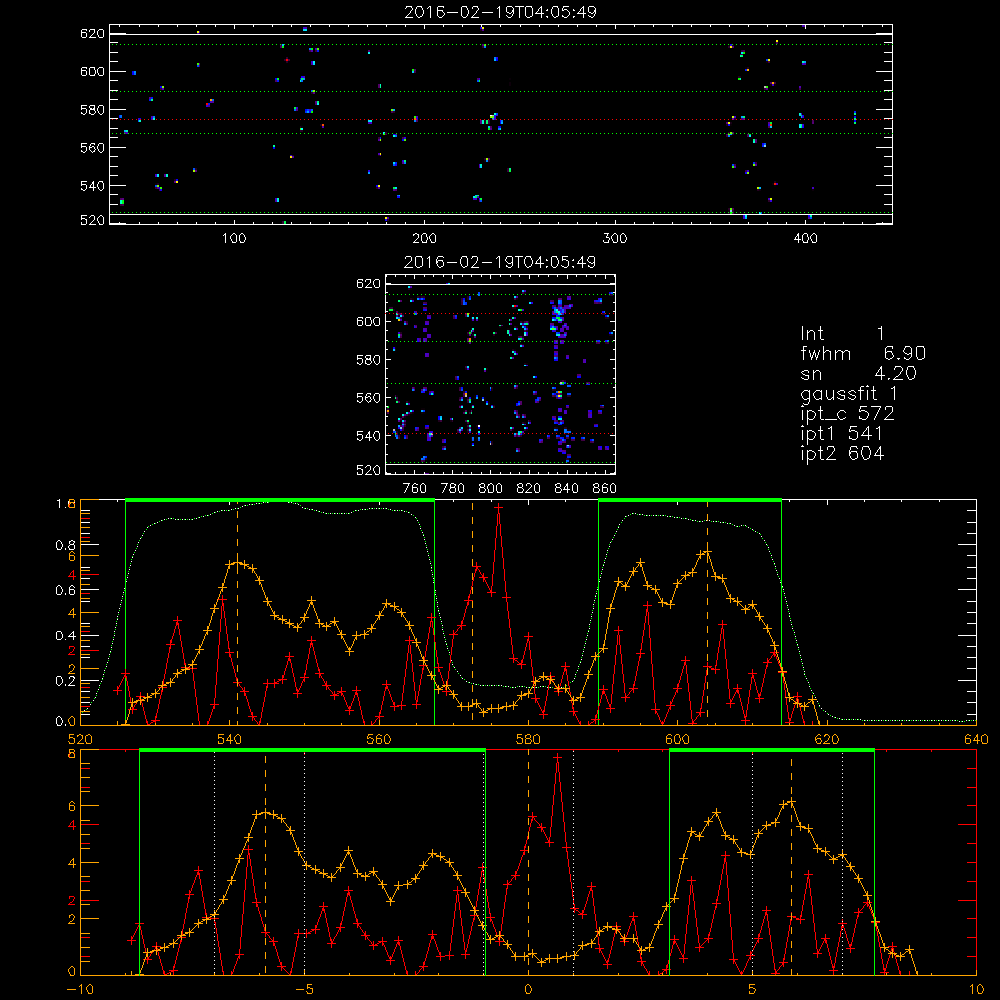Click the -10 label on bottom plot axis
This screenshot has width=1000, height=1000.
(80, 990)
